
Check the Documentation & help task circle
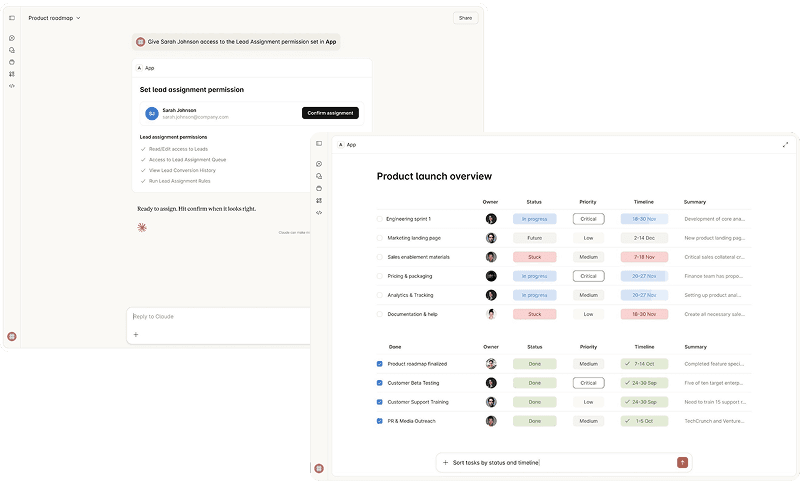pos(380,314)
